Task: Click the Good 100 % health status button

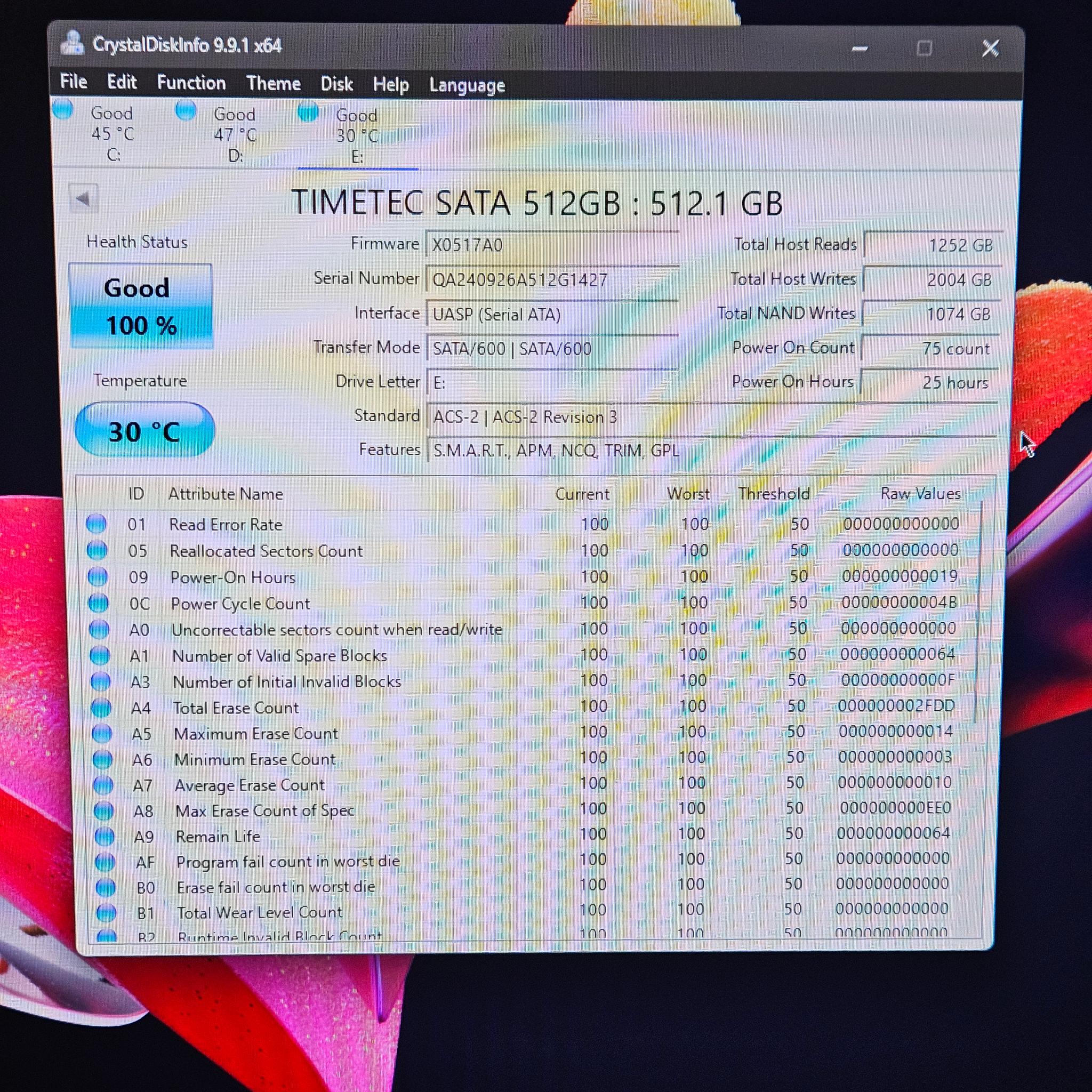Action: click(141, 306)
